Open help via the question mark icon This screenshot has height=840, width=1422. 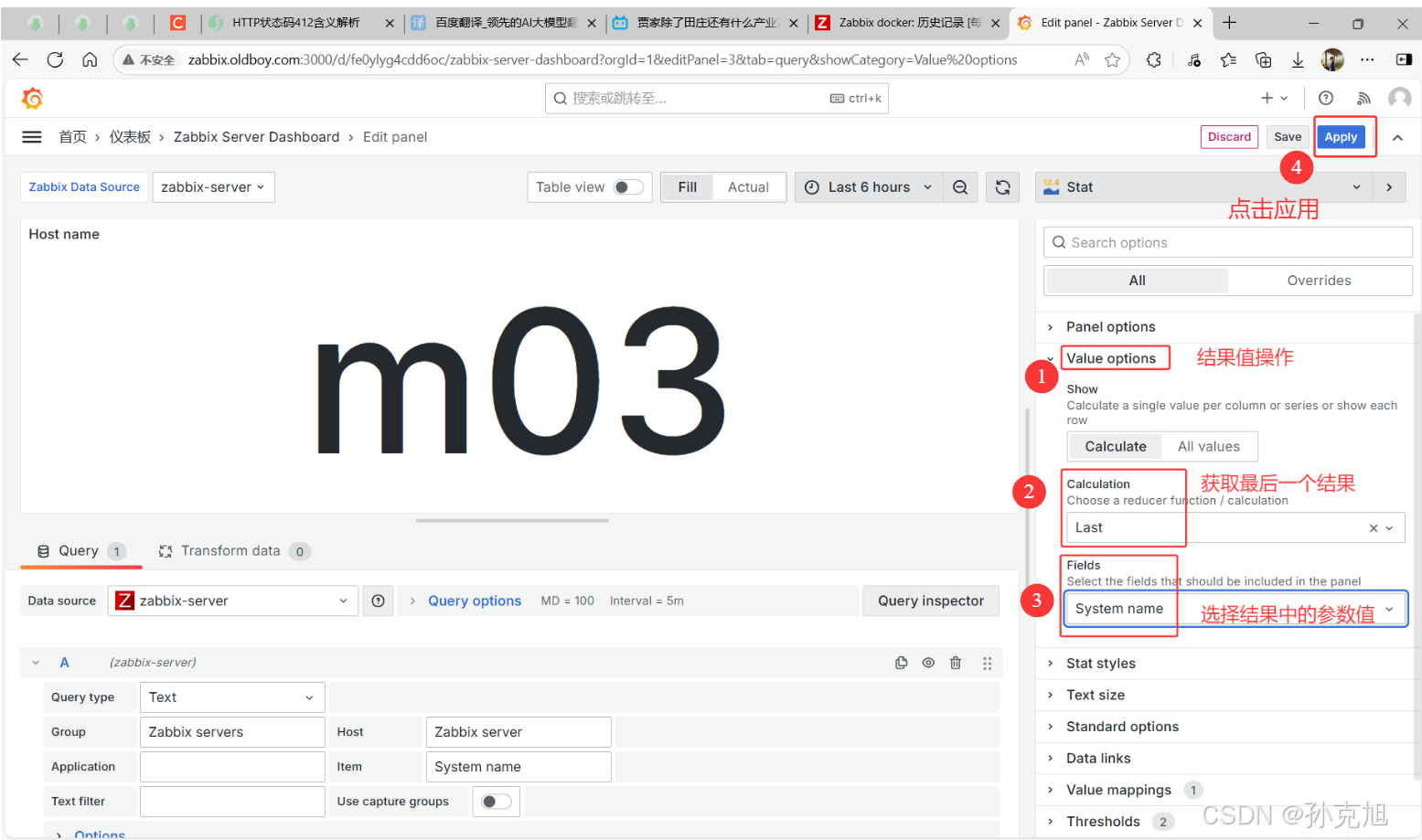coord(1326,98)
